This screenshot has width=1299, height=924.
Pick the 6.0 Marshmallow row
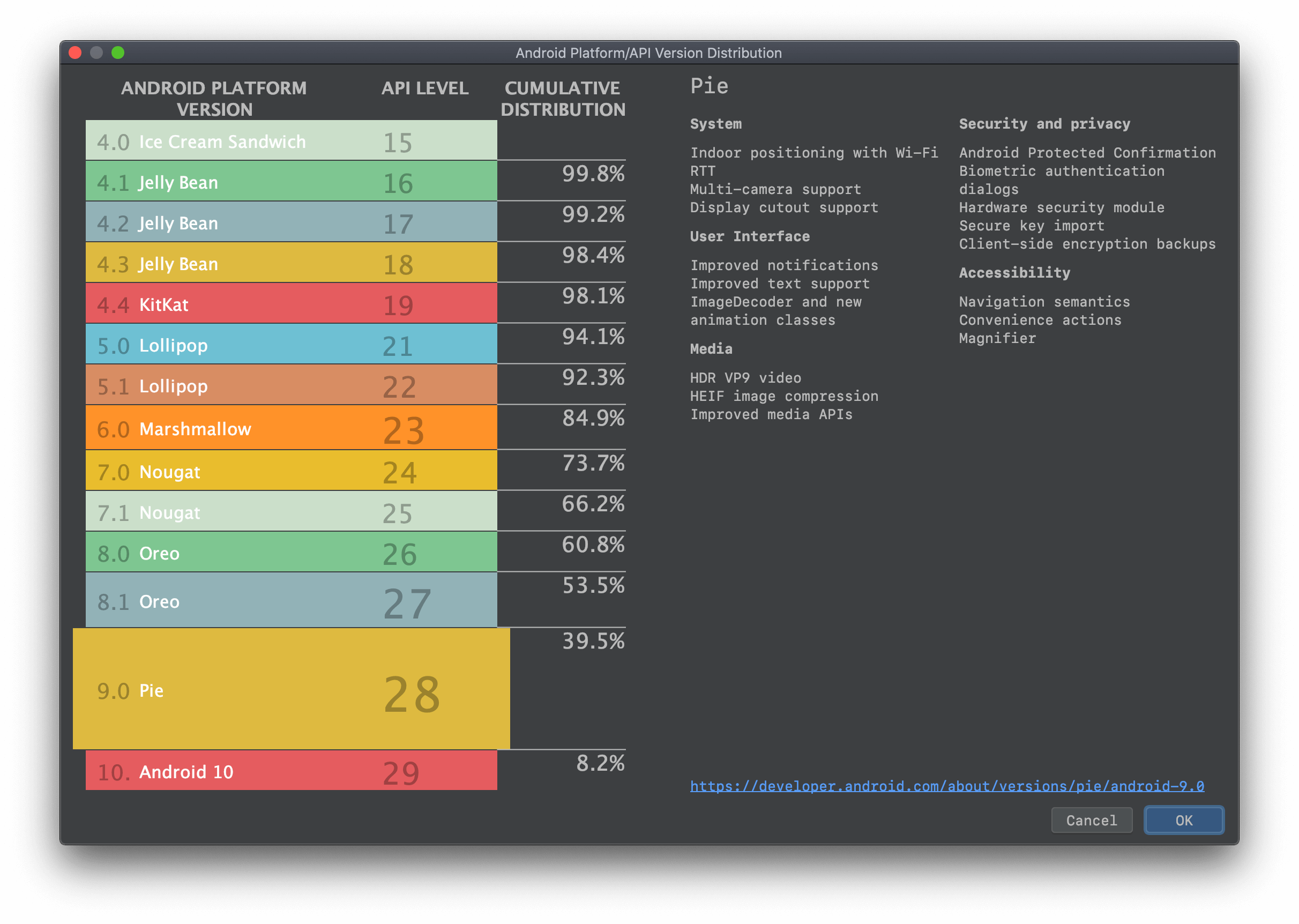coord(290,428)
